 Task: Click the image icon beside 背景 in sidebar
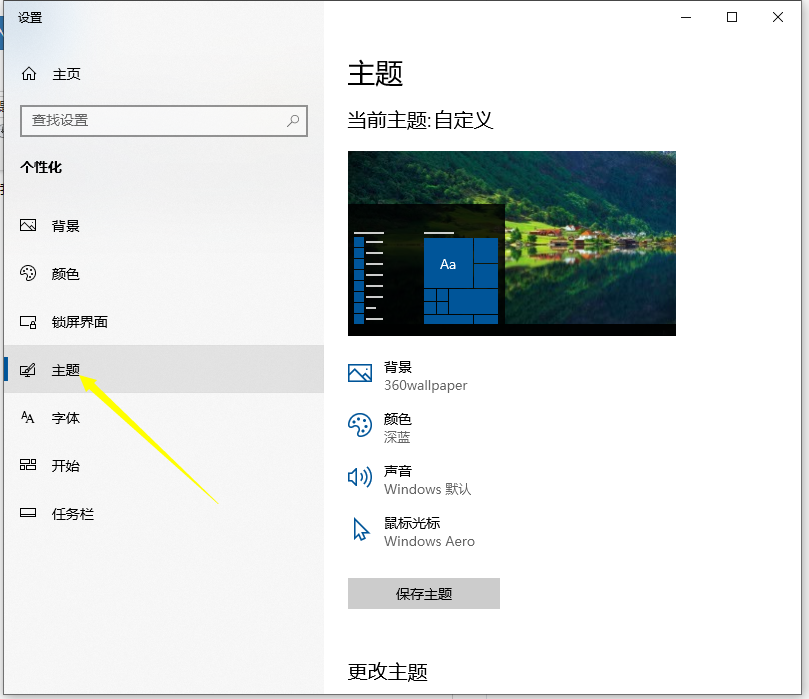coord(29,226)
